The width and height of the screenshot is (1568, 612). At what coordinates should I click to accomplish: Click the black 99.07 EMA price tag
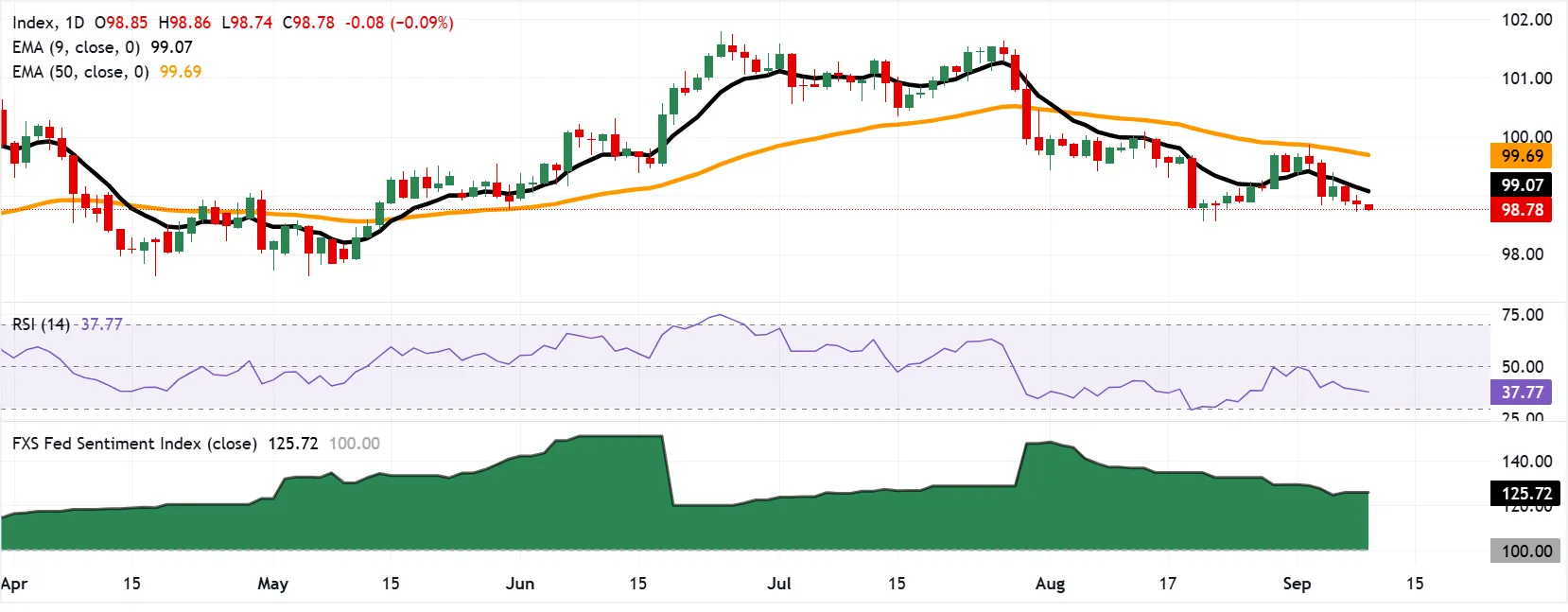[1521, 185]
